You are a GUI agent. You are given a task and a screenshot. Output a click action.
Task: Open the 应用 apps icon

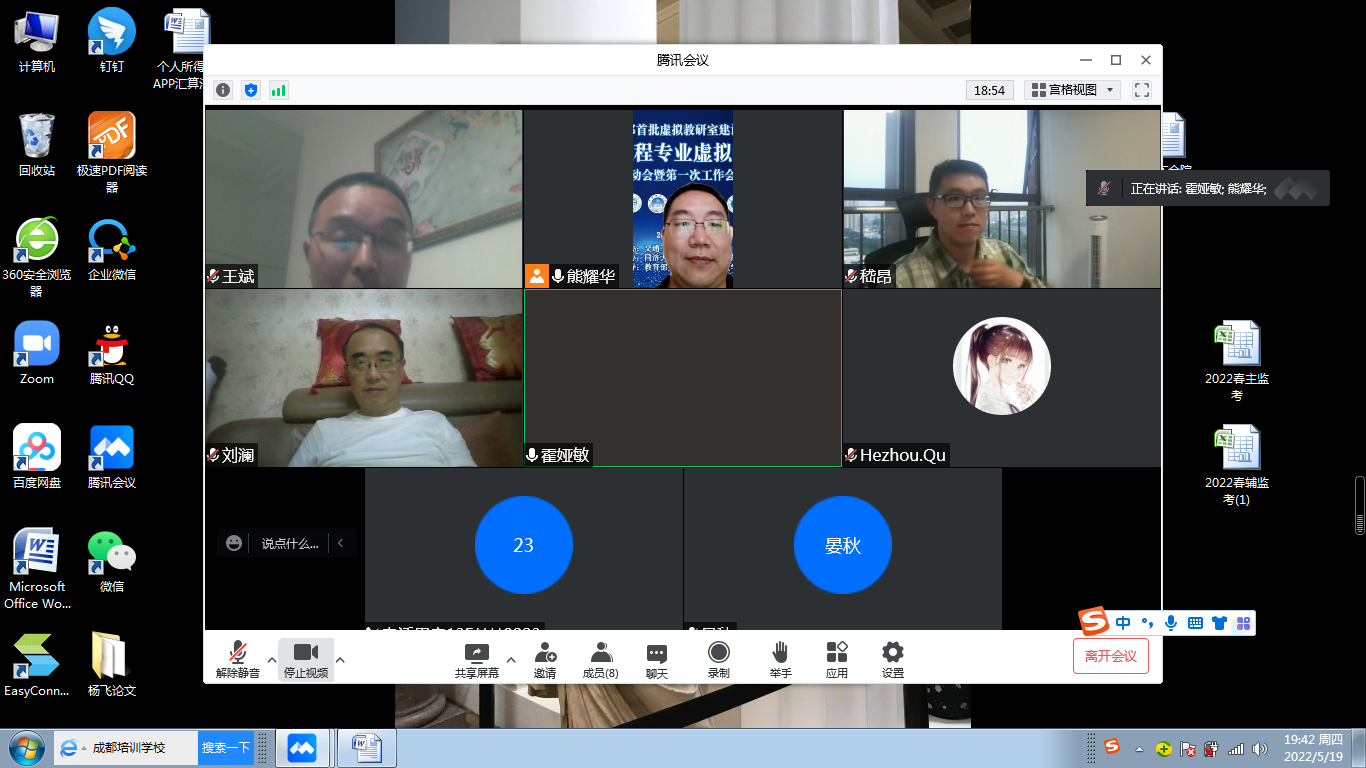click(x=837, y=660)
